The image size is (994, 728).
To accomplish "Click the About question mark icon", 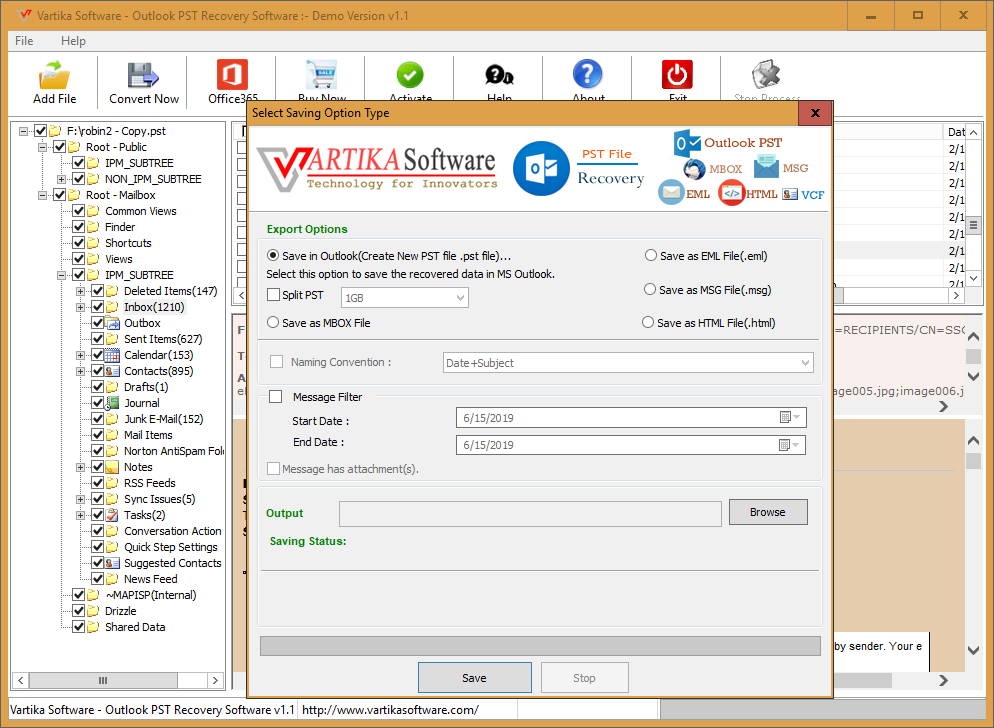I will (x=588, y=74).
